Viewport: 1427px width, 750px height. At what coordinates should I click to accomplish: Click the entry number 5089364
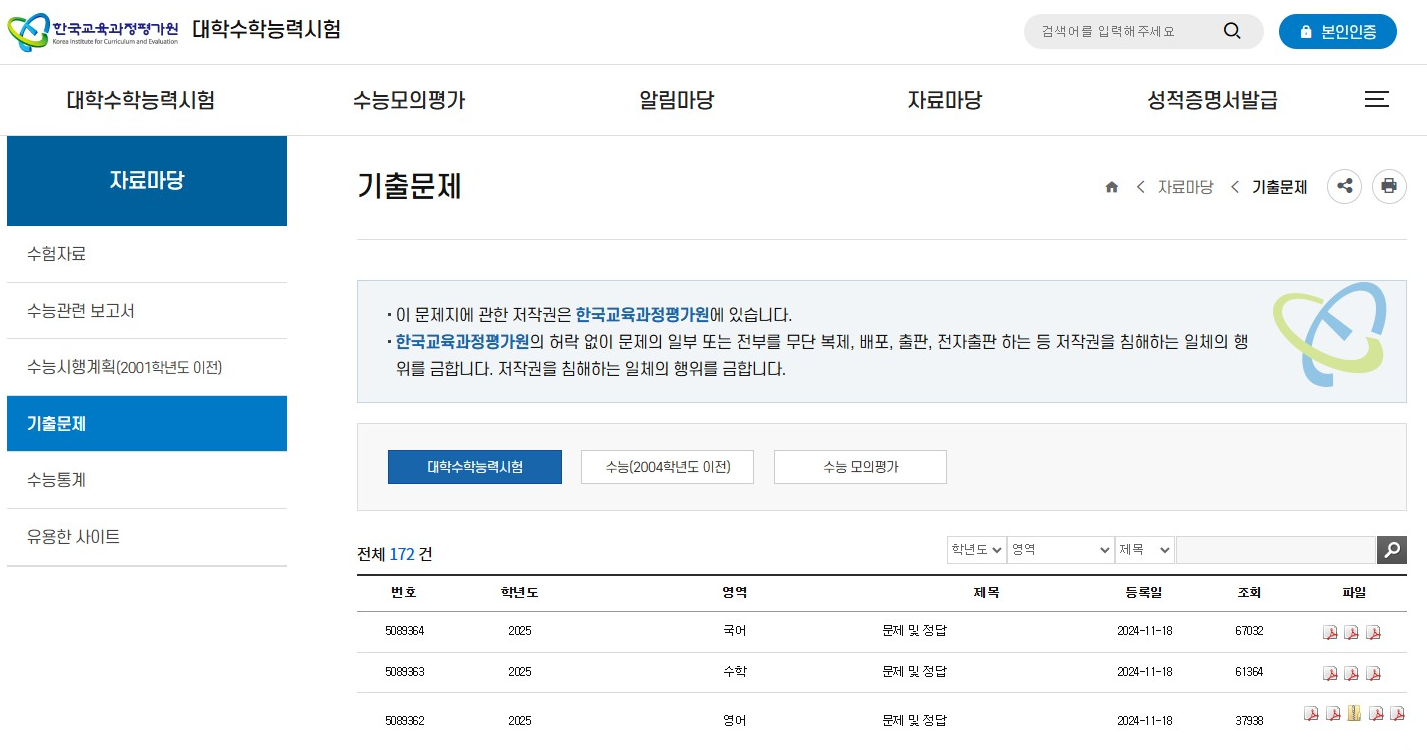pyautogui.click(x=404, y=632)
